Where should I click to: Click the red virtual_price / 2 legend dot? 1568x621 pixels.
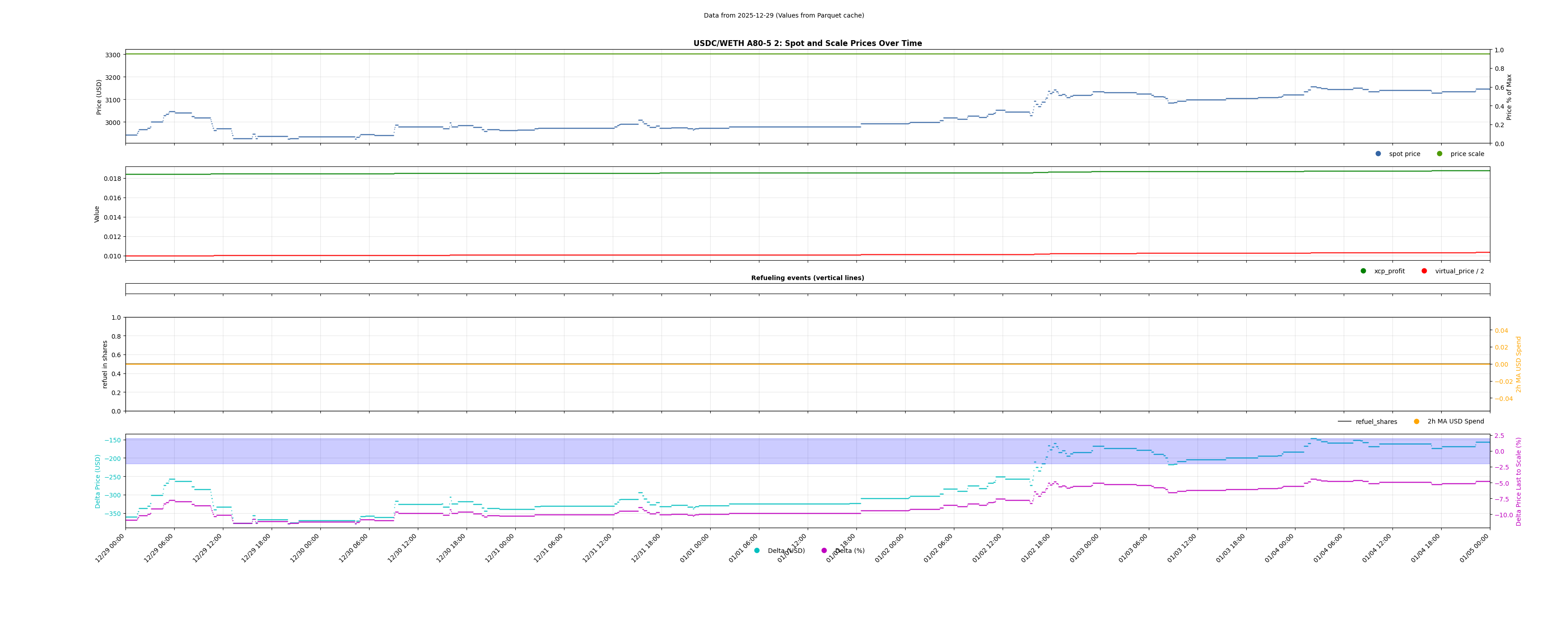[x=1425, y=271]
